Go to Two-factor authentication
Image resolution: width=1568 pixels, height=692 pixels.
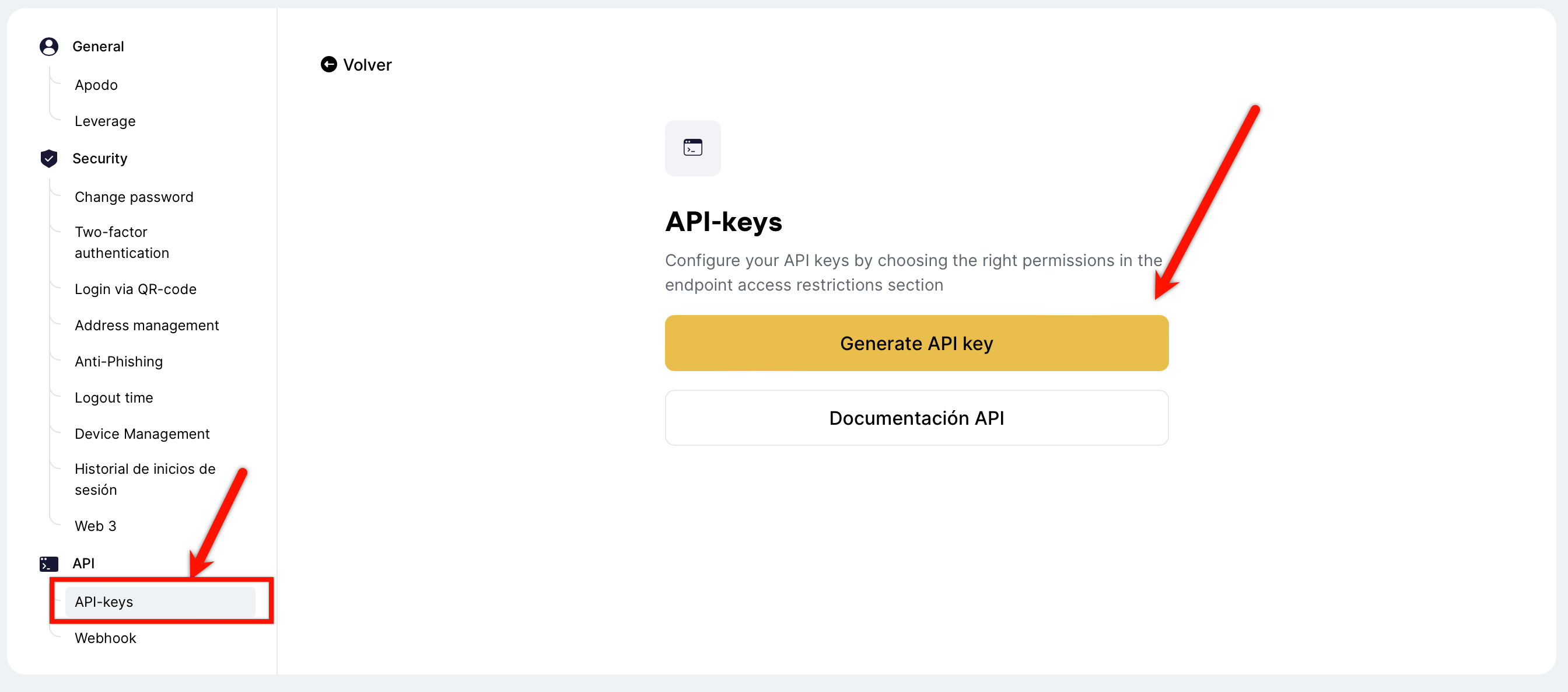click(x=122, y=242)
